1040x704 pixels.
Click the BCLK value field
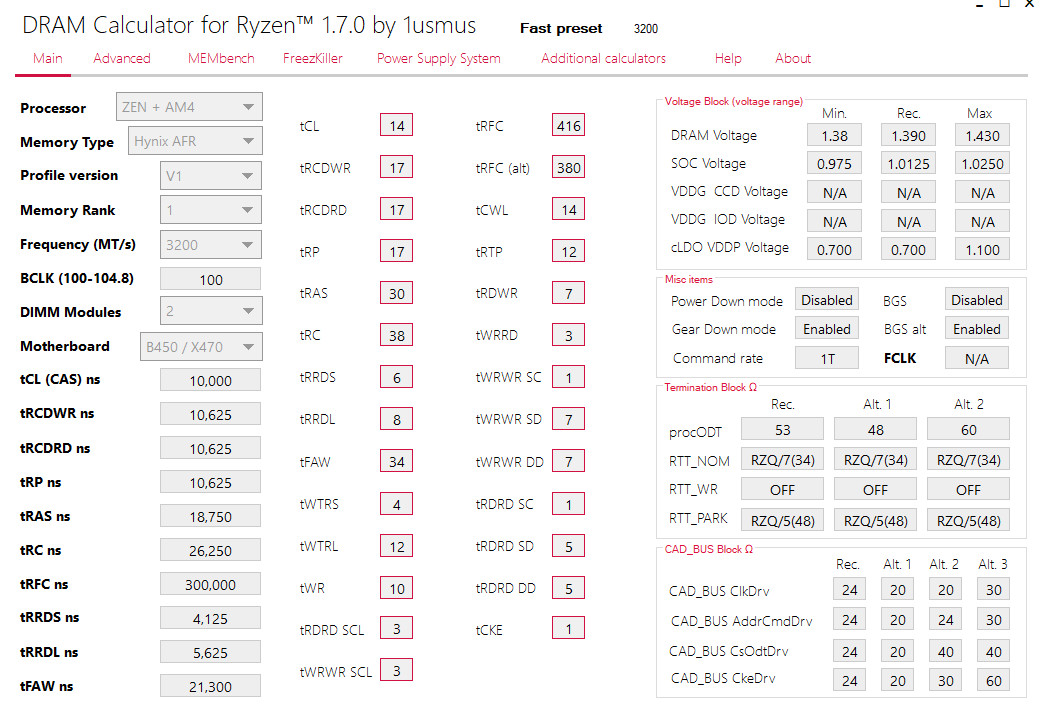pyautogui.click(x=210, y=279)
